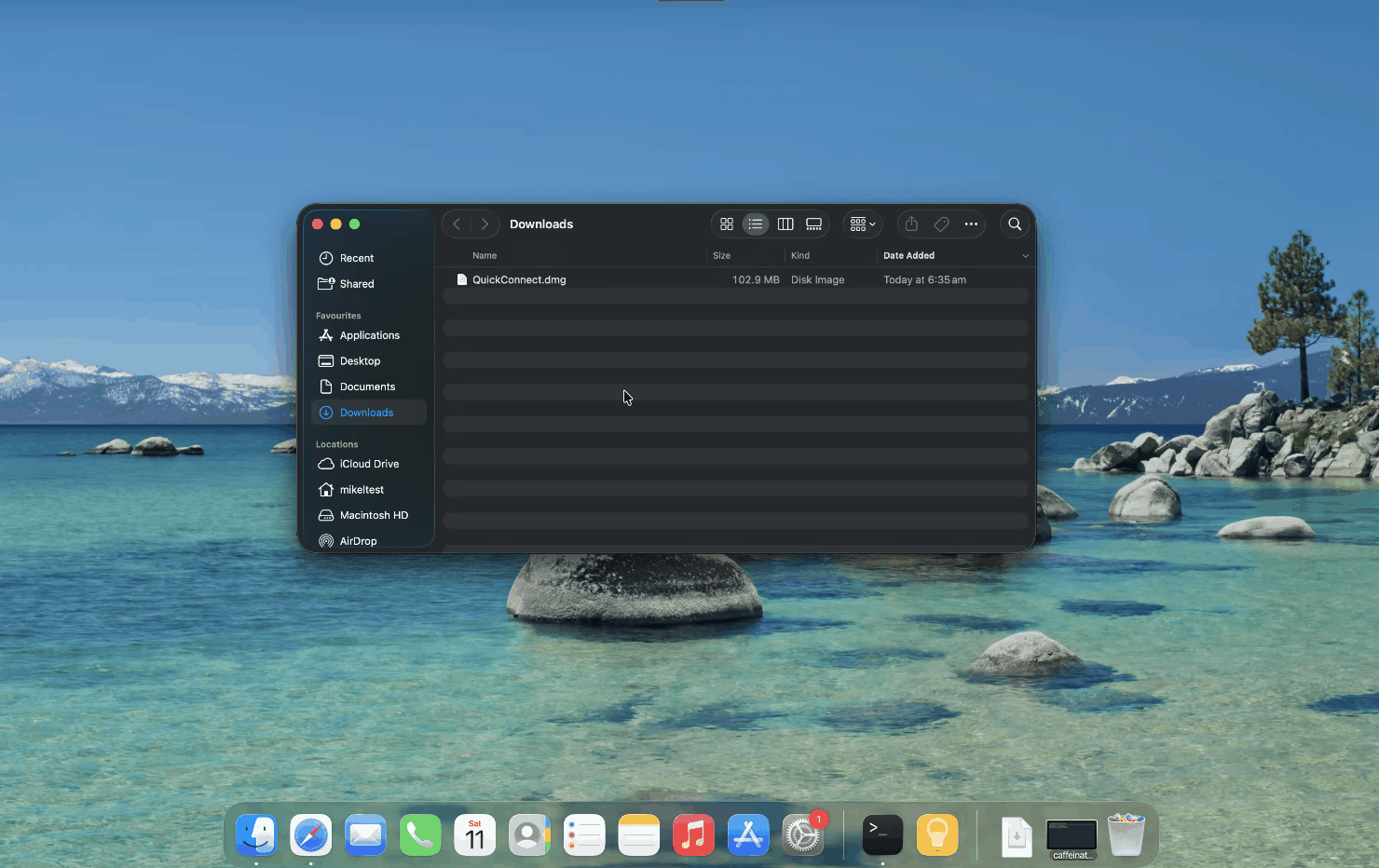
Task: Select the list view toggle button
Action: click(x=756, y=224)
